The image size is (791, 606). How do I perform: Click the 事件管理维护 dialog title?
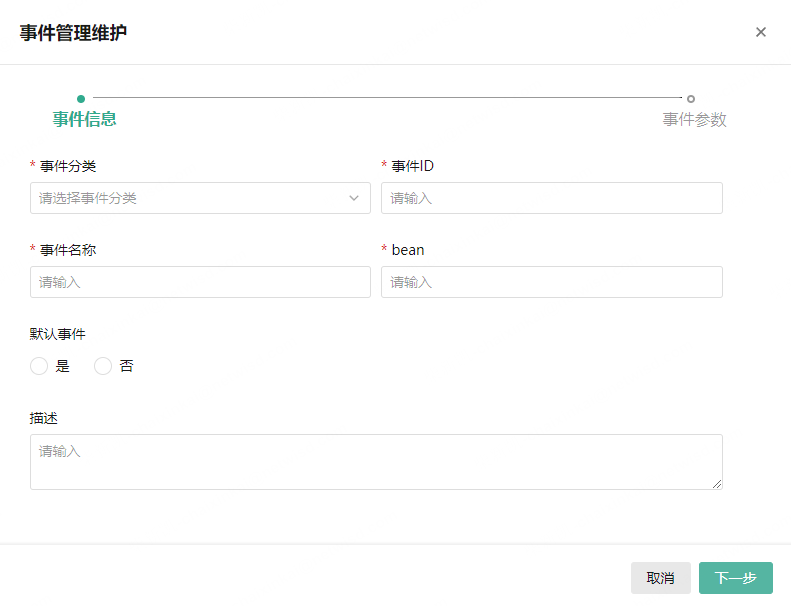click(x=74, y=33)
